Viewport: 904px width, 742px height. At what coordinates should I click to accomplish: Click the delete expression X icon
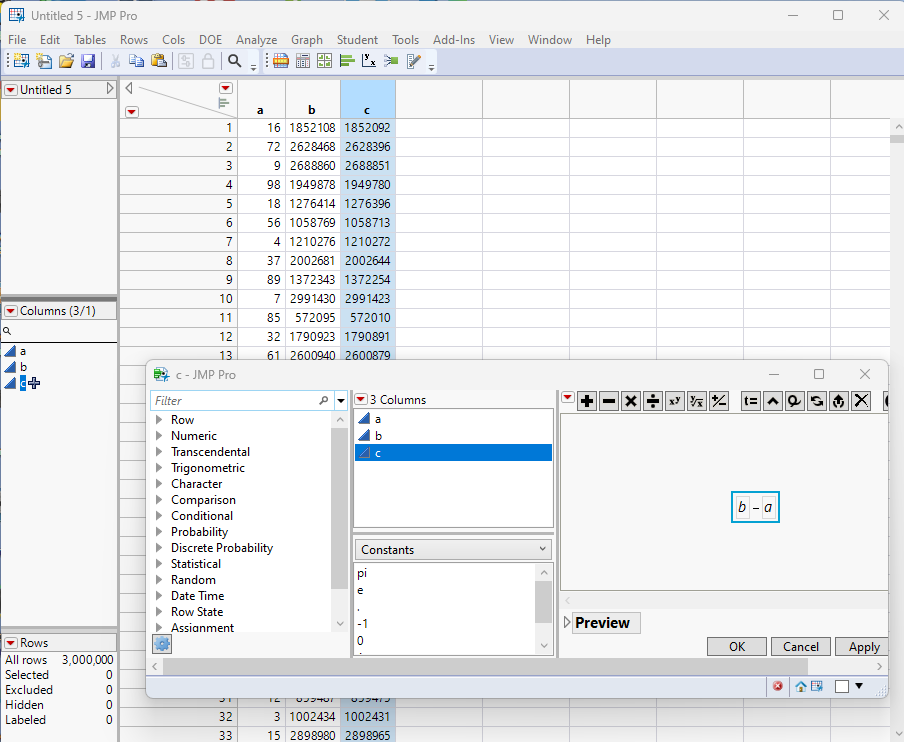tap(861, 400)
